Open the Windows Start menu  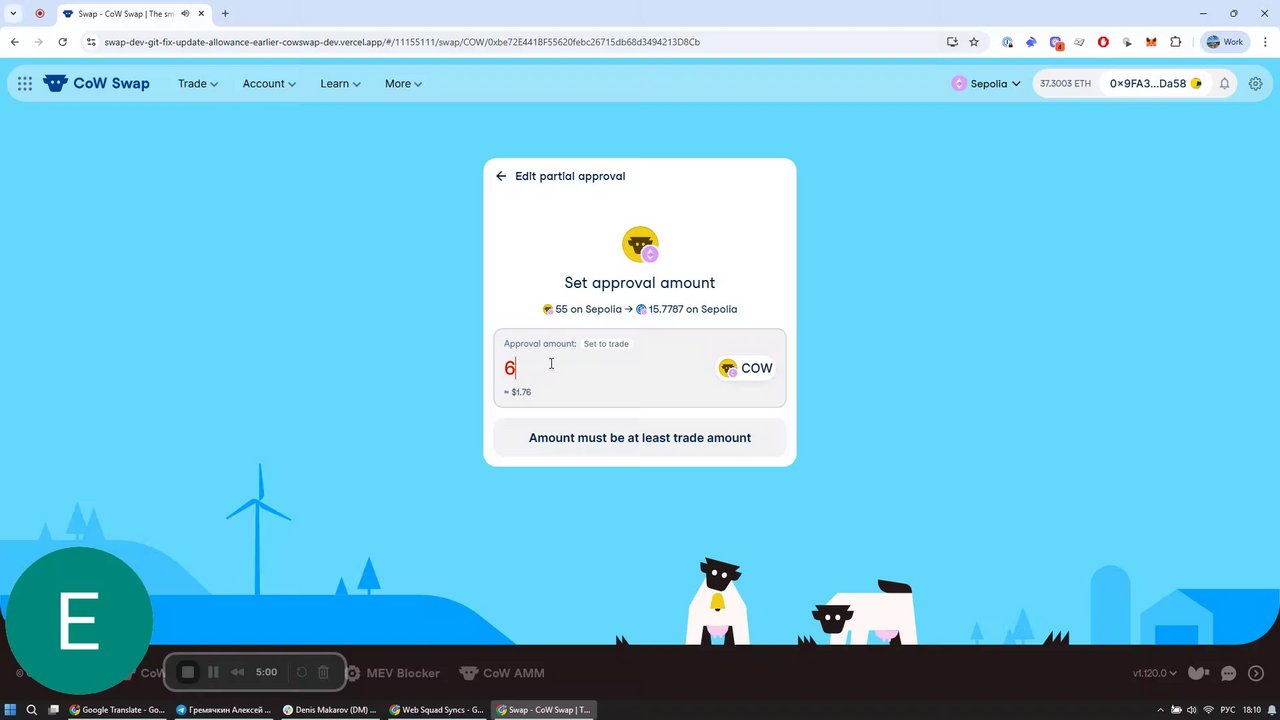point(11,710)
